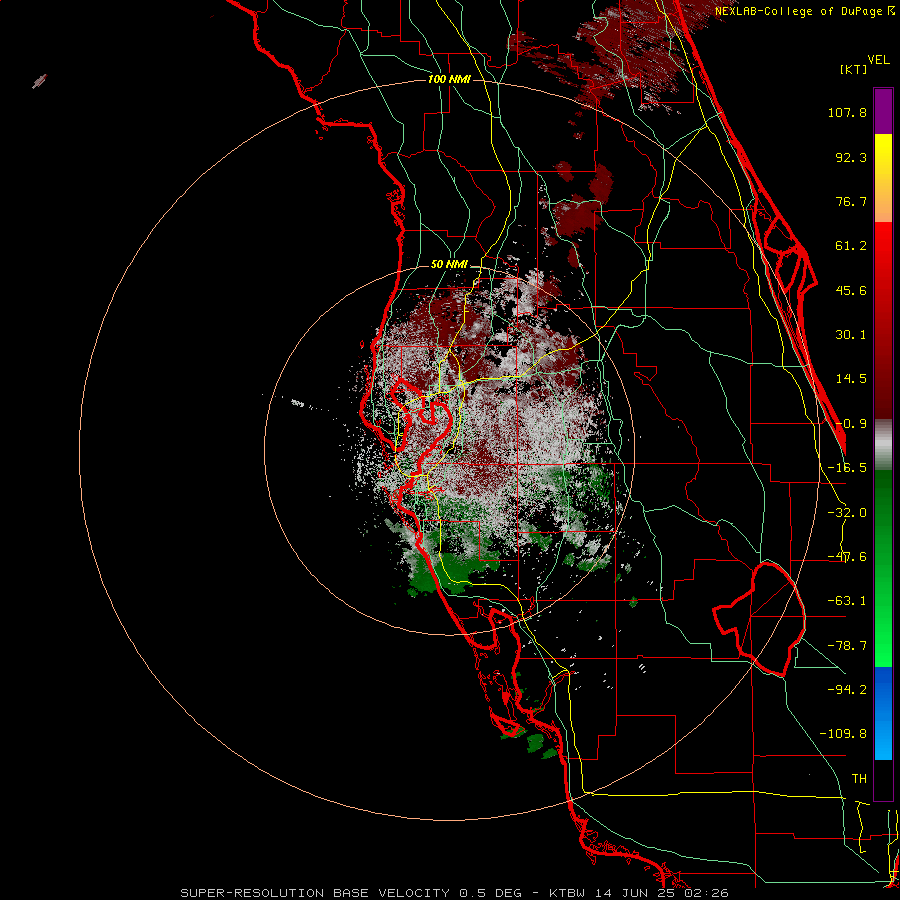The image size is (900, 900).
Task: Click the 14.5 velocity scale value
Action: [851, 379]
